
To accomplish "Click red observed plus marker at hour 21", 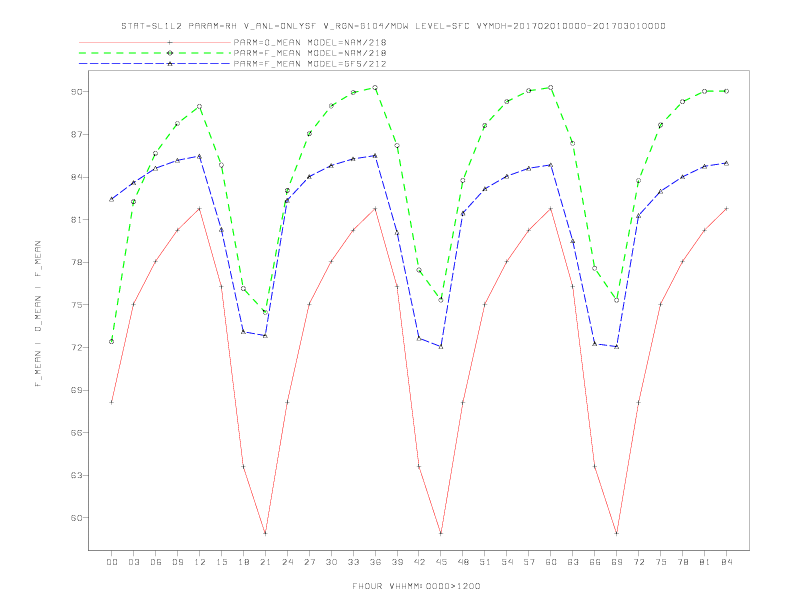I will 265,533.
